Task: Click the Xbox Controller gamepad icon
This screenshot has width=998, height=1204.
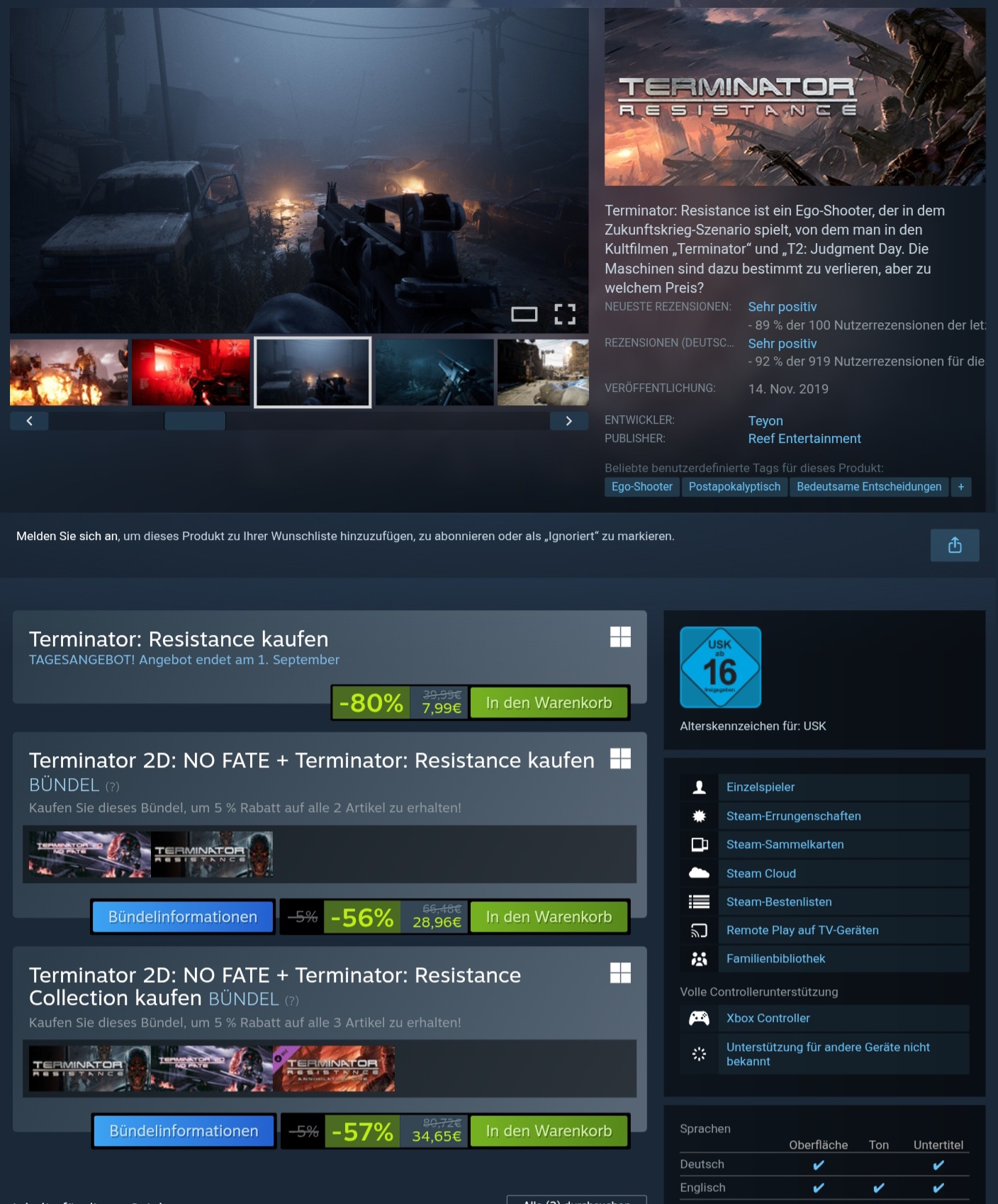Action: pos(699,1018)
